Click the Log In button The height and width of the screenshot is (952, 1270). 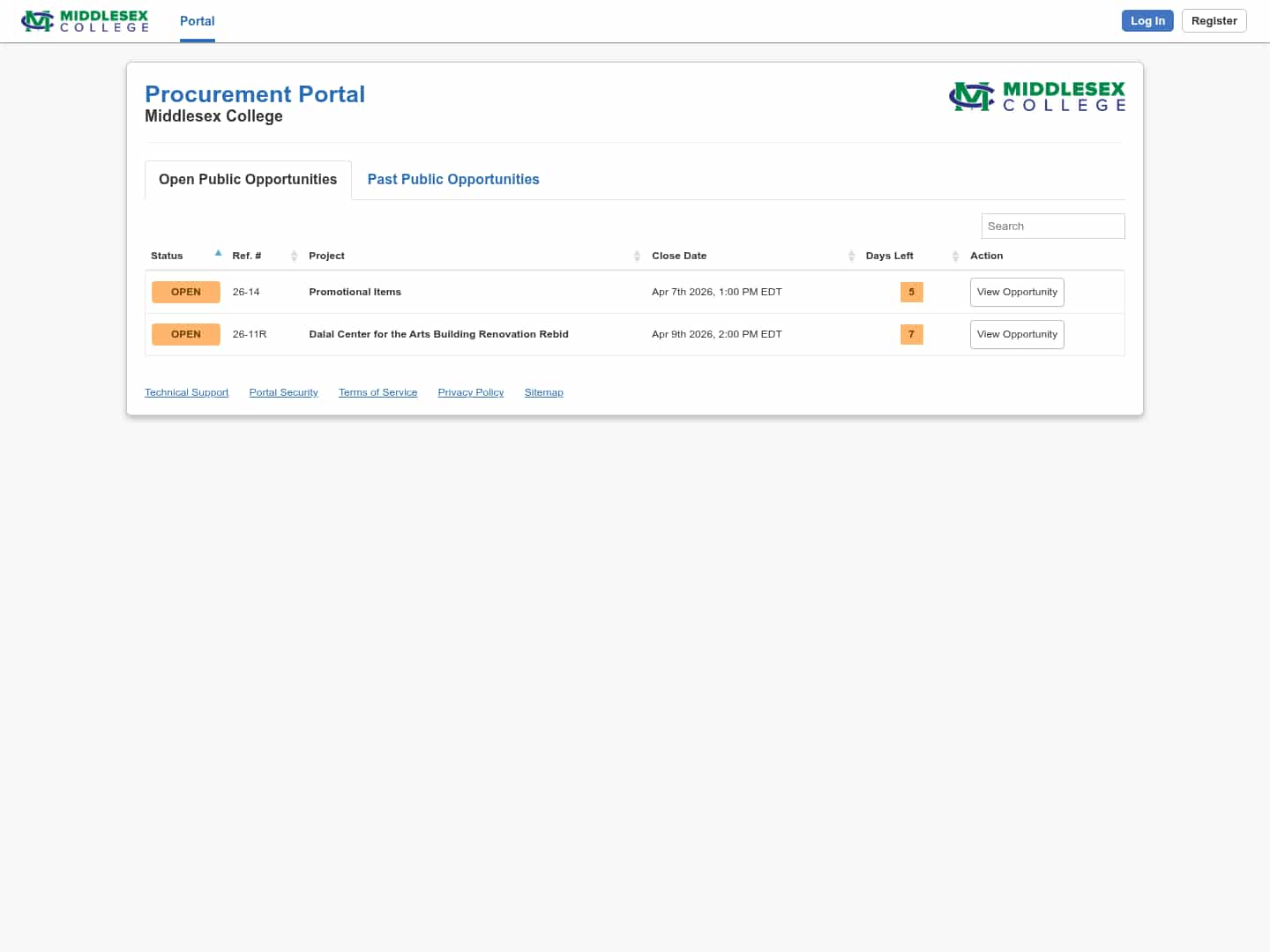[1147, 20]
